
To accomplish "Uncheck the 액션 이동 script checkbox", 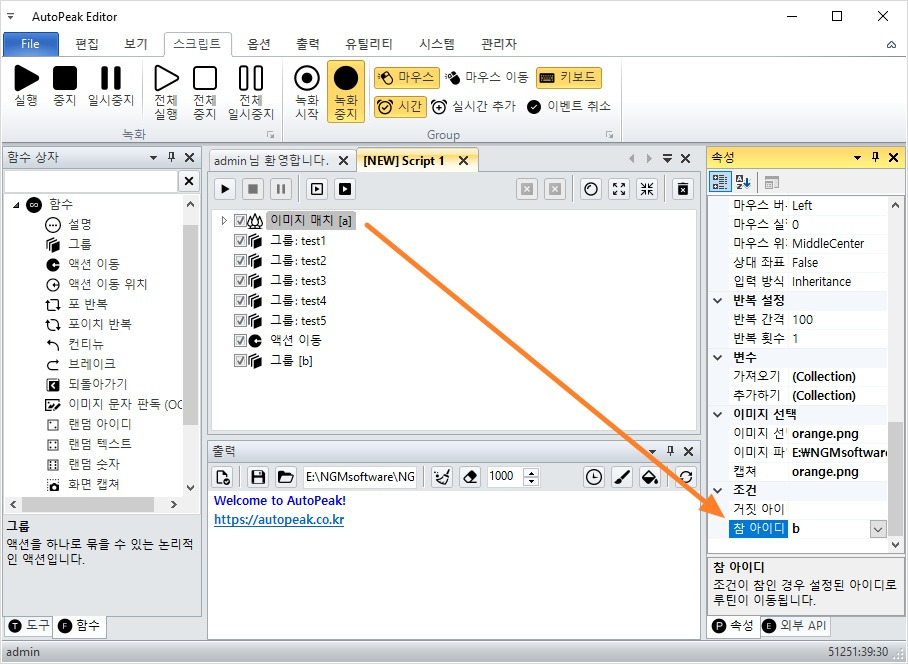I will click(x=240, y=340).
